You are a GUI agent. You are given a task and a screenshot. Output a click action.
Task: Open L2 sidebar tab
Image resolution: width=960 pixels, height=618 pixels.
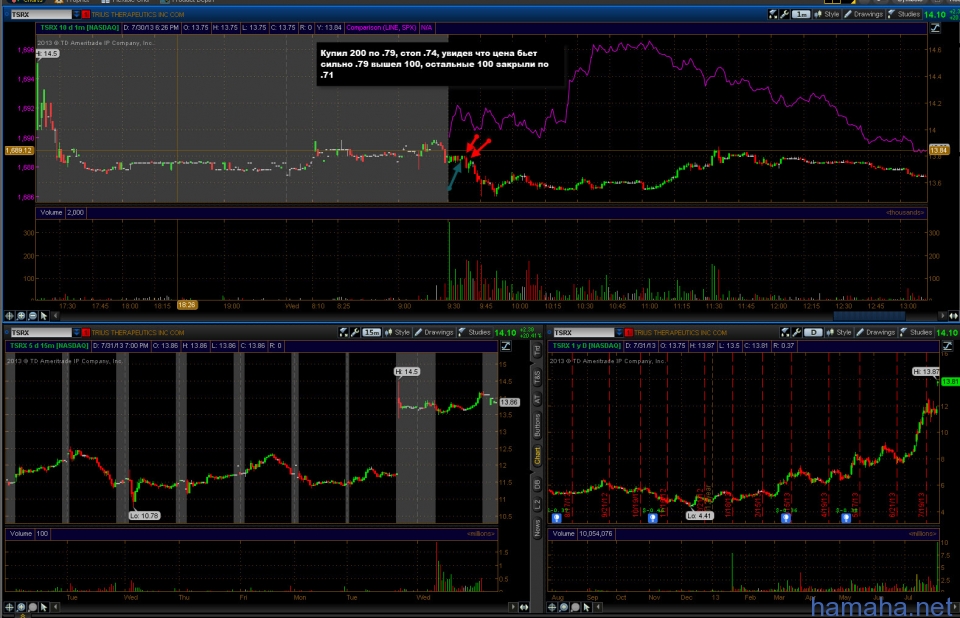click(537, 505)
